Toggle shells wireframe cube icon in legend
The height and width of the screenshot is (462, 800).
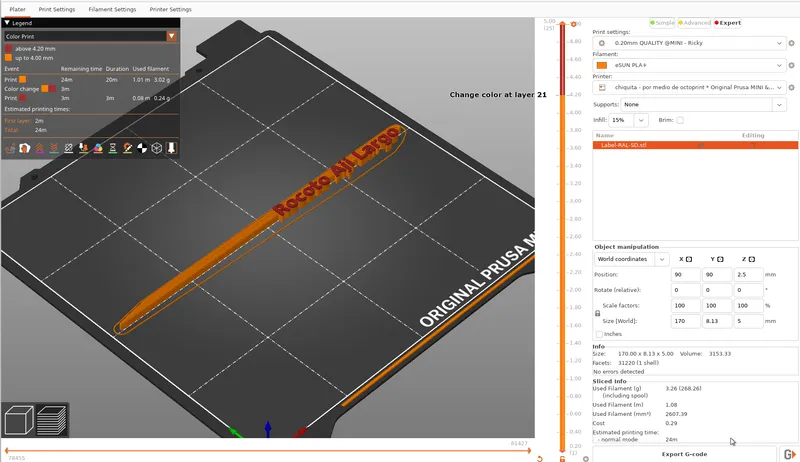point(157,148)
